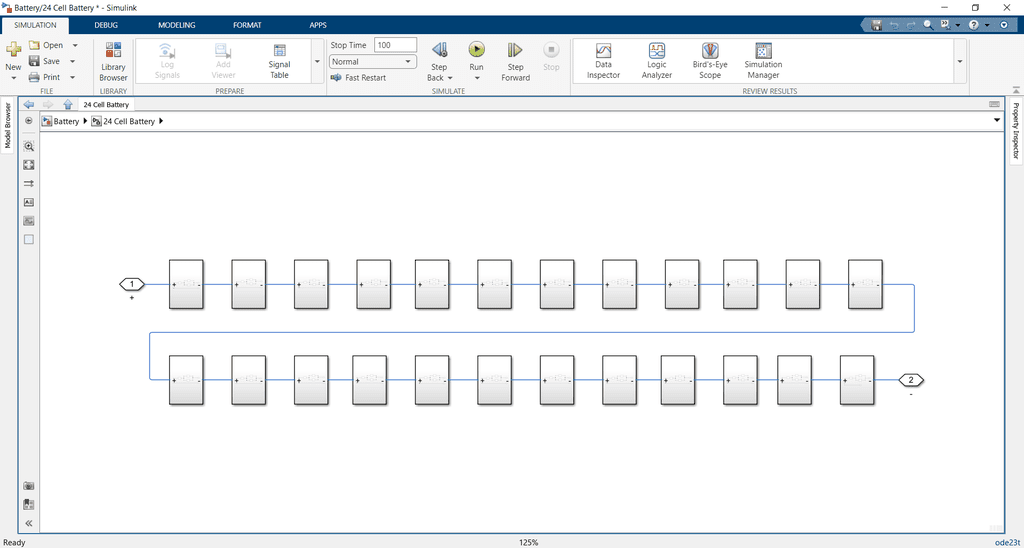Screen dimensions: 1024x548
Task: Click Battery in the breadcrumb path
Action: (66, 121)
